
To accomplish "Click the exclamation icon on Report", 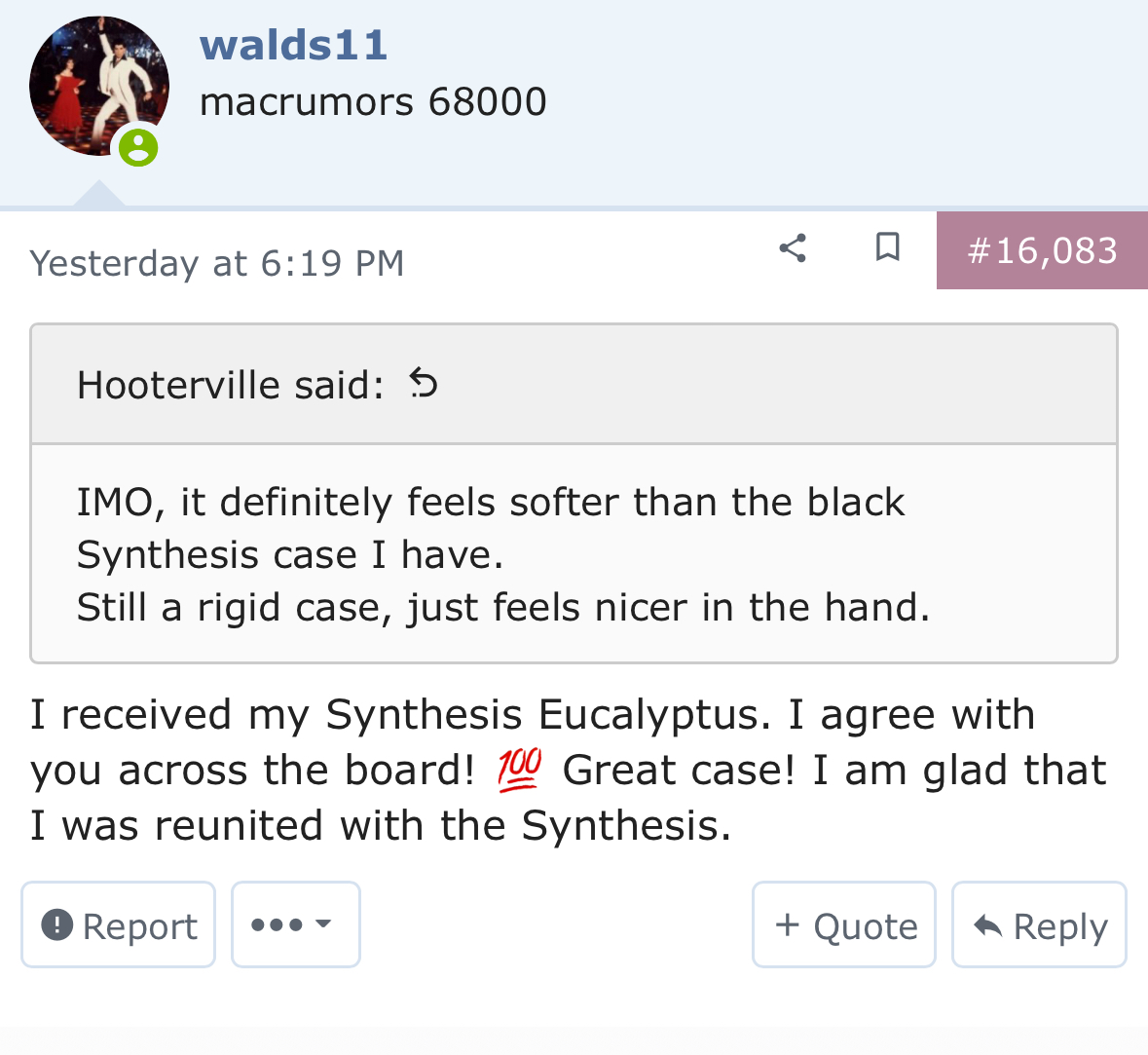I will click(x=57, y=924).
